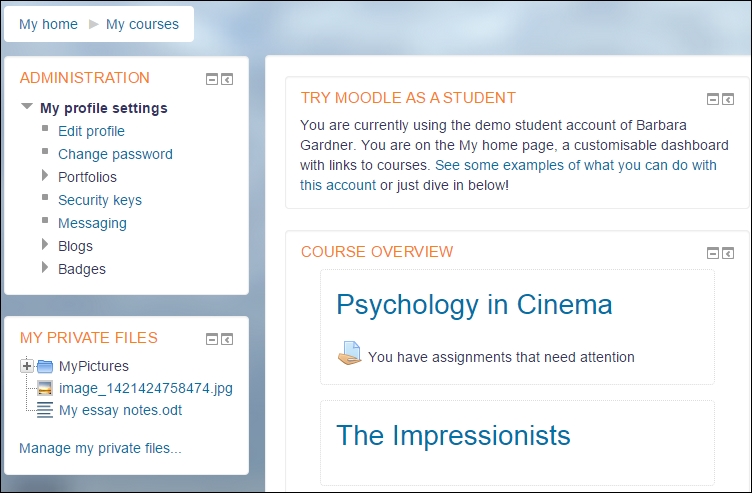Open Manage my private files link
The width and height of the screenshot is (752, 493).
(100, 448)
